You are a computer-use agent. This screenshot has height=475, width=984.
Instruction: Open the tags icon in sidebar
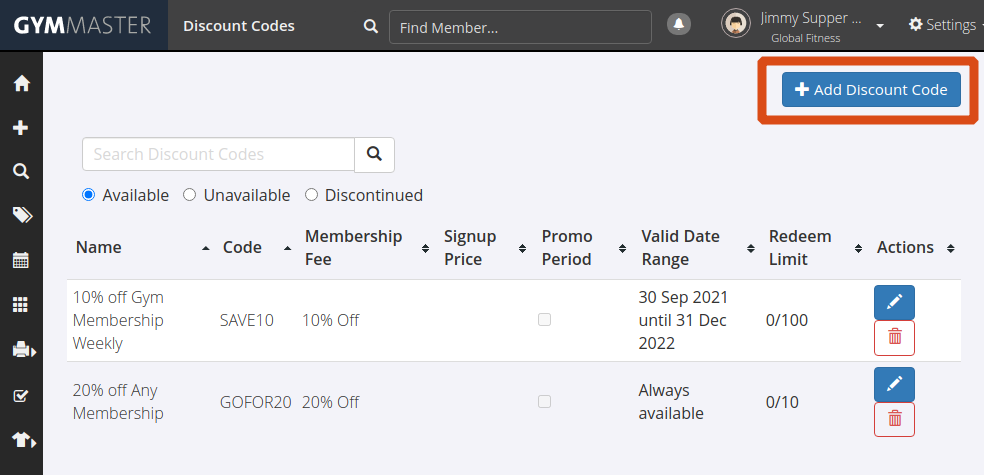(21, 216)
